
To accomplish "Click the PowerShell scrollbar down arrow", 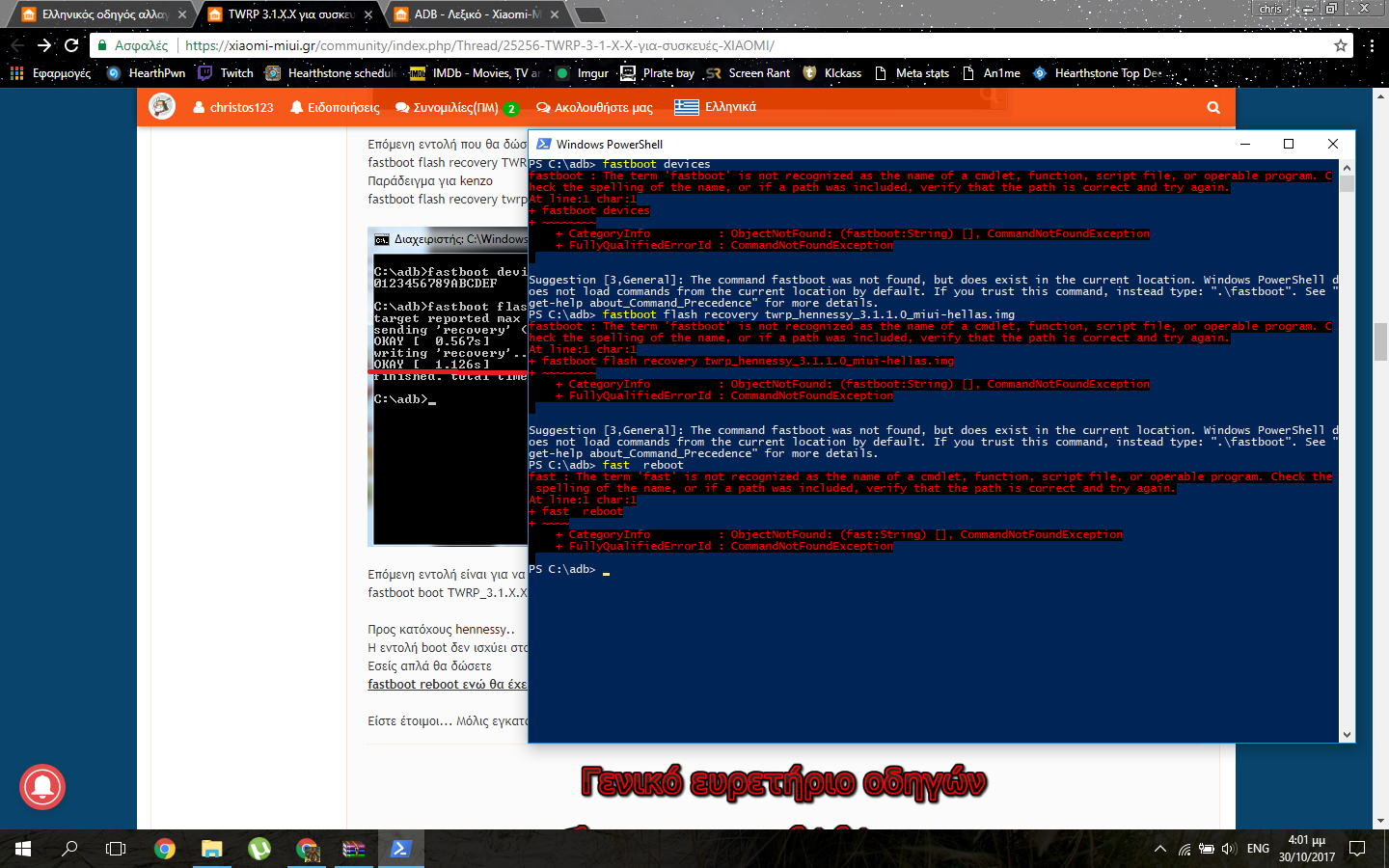I will [1347, 735].
